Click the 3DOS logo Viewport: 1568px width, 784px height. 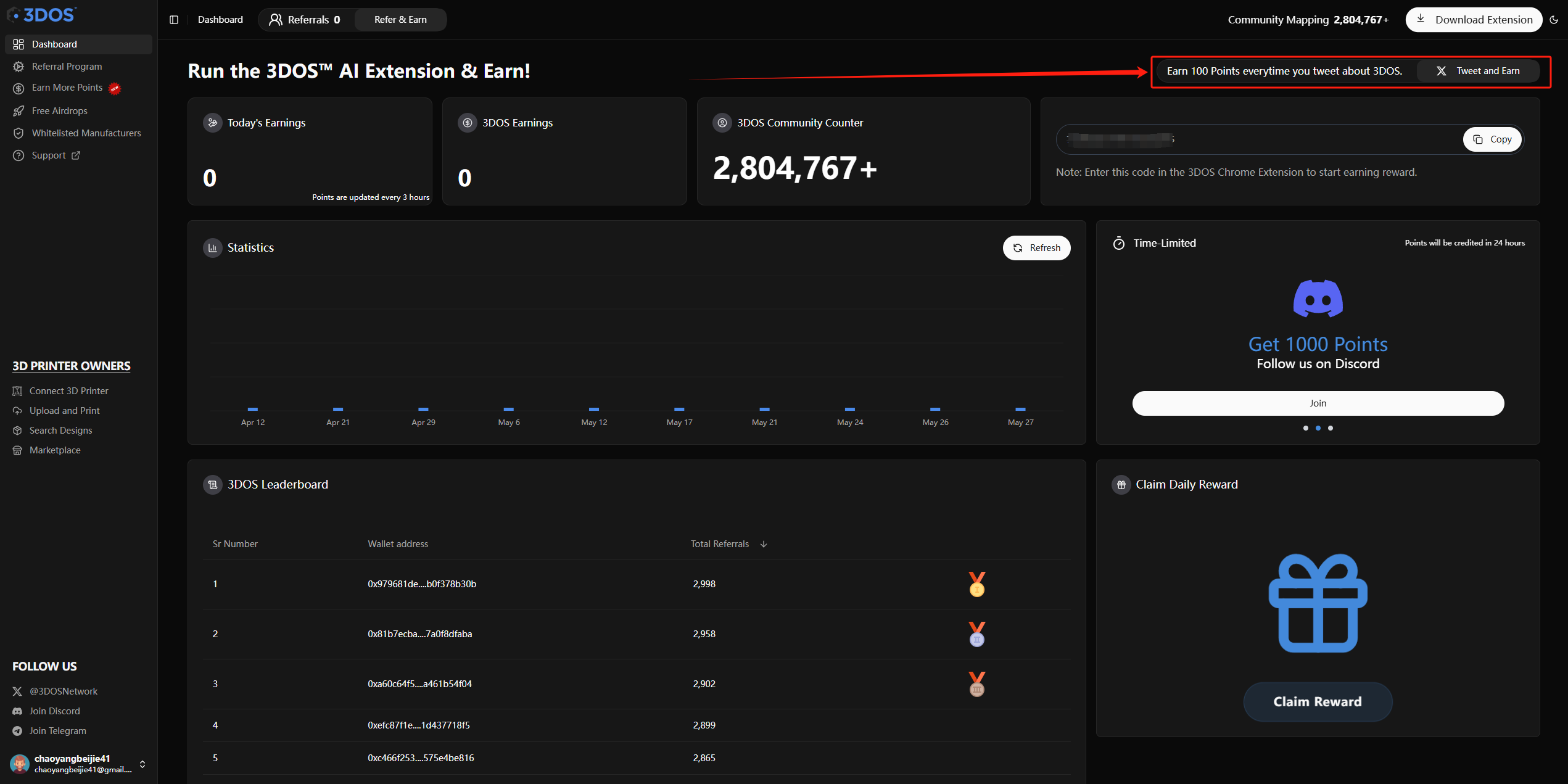pyautogui.click(x=42, y=14)
